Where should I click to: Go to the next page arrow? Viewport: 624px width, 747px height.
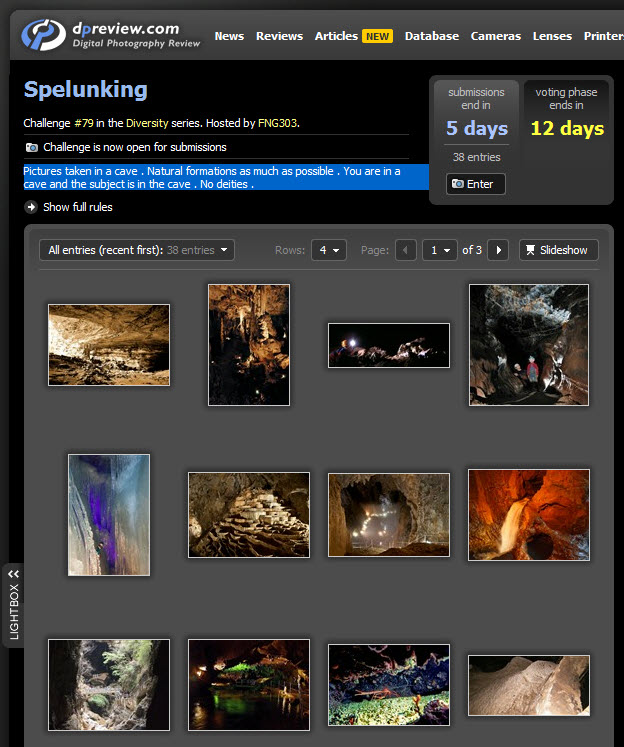[498, 250]
